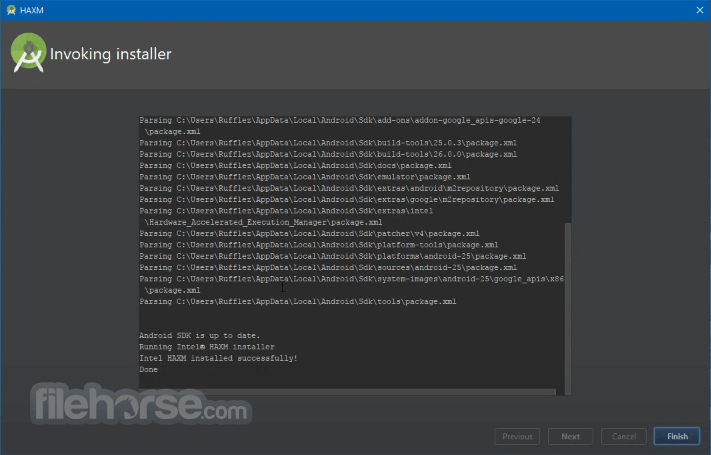Click the disabled Cancel button

click(624, 436)
